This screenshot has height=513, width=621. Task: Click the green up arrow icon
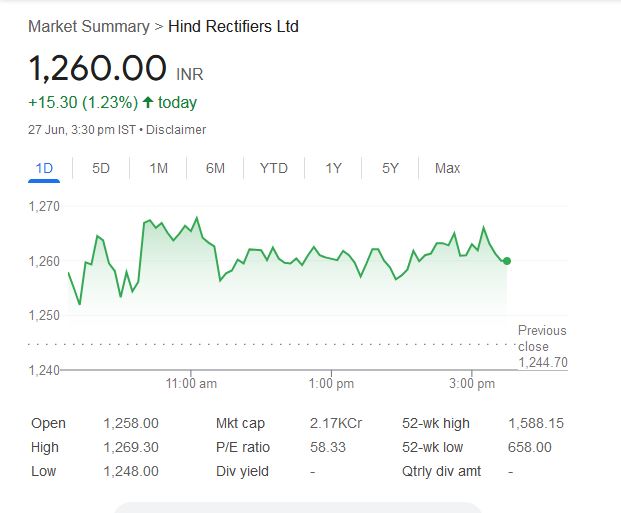point(148,102)
